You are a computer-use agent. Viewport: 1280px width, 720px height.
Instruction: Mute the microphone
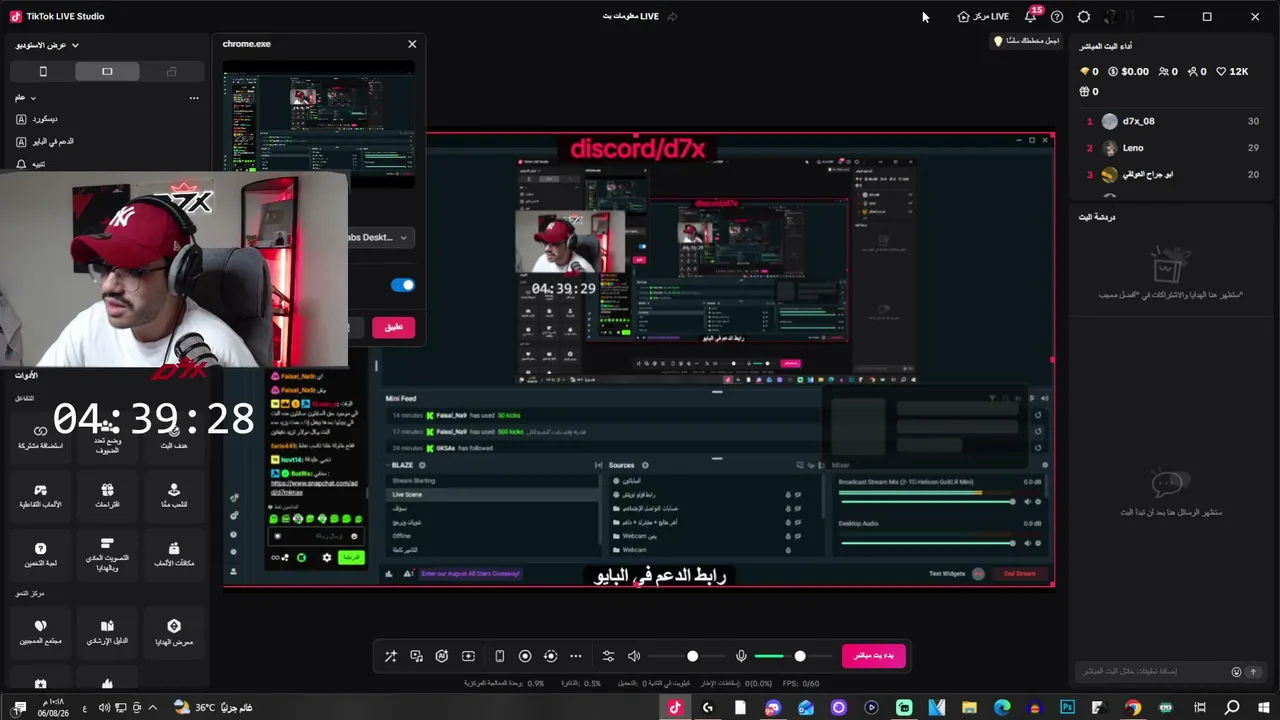[x=741, y=656]
